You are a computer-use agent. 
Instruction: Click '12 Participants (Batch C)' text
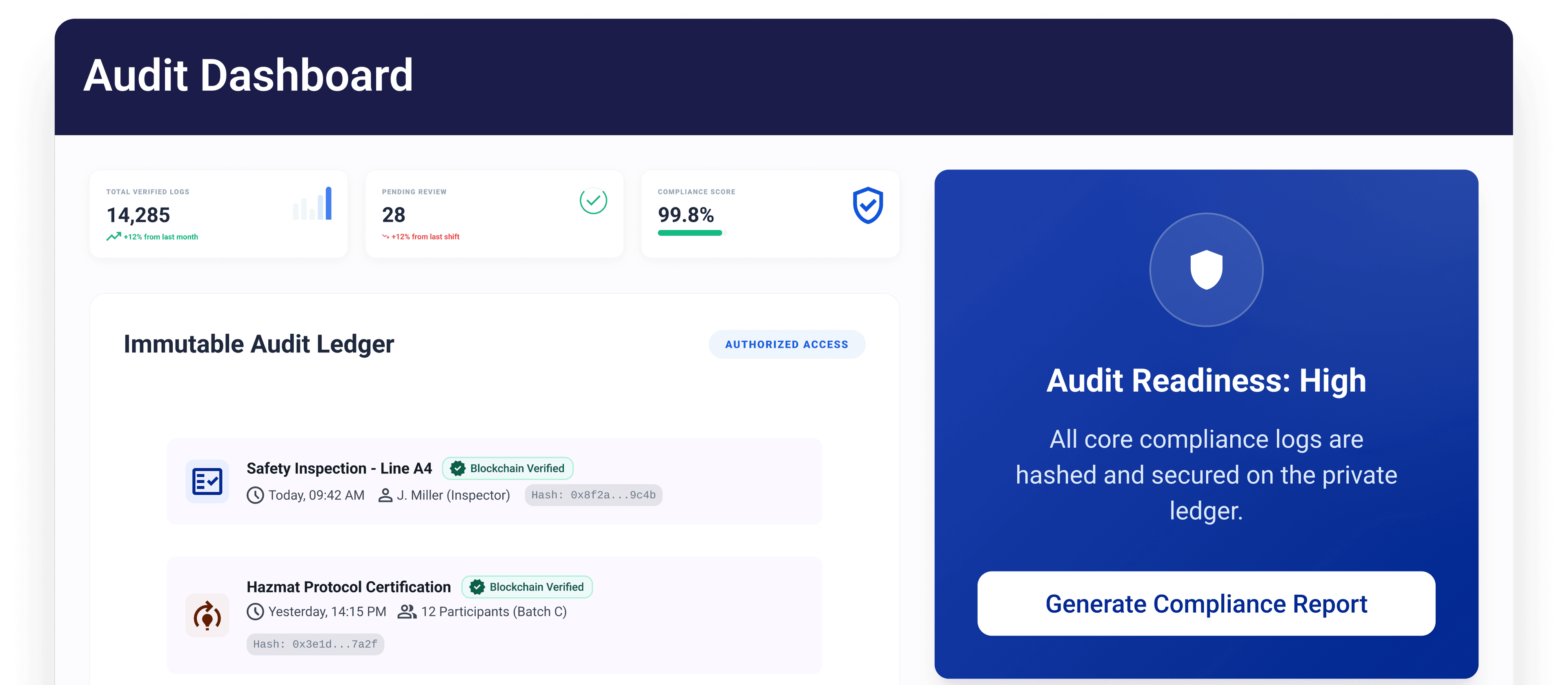(x=494, y=611)
